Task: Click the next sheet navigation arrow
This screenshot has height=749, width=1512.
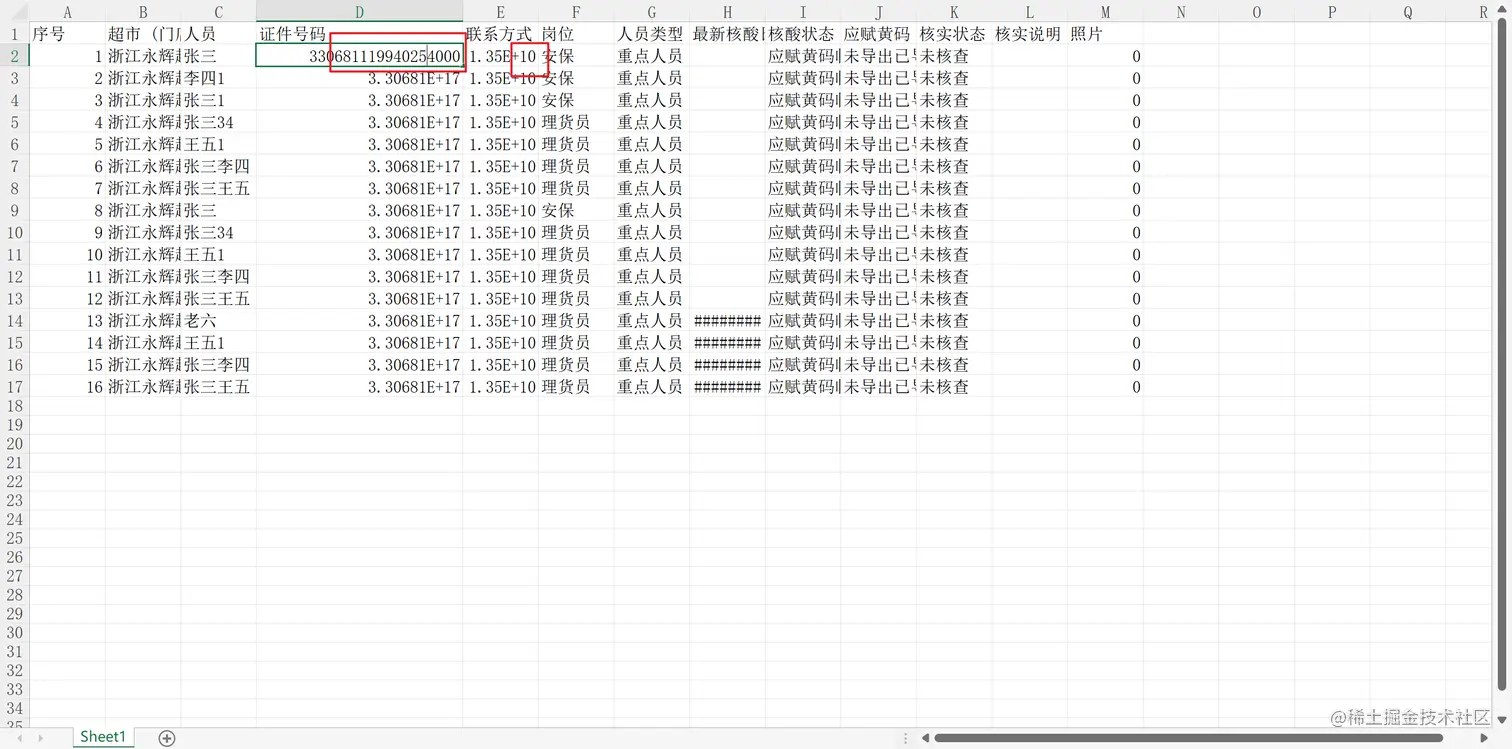Action: (40, 738)
